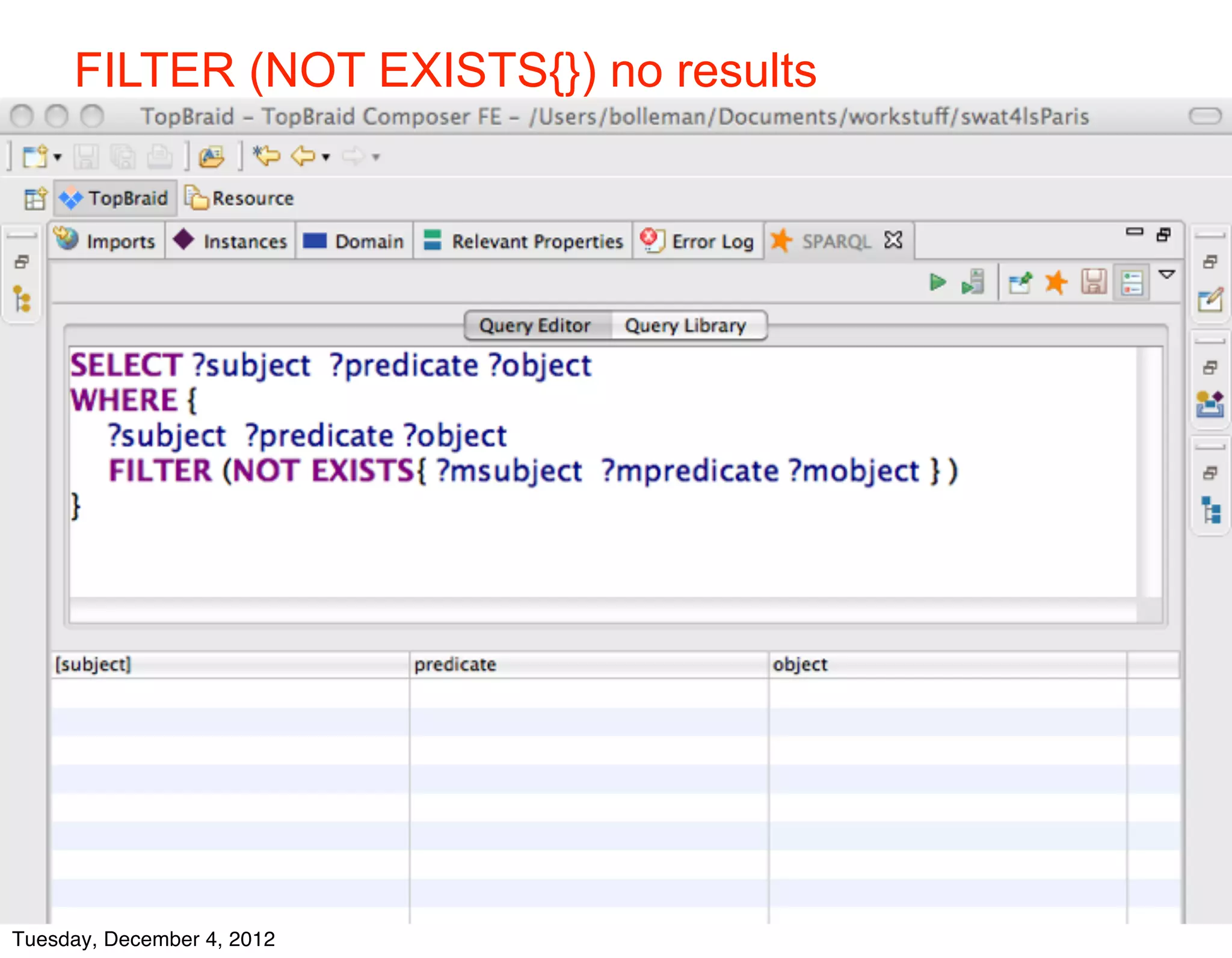Click the WHERE keyword in the query
The height and width of the screenshot is (958, 1232).
pos(125,400)
